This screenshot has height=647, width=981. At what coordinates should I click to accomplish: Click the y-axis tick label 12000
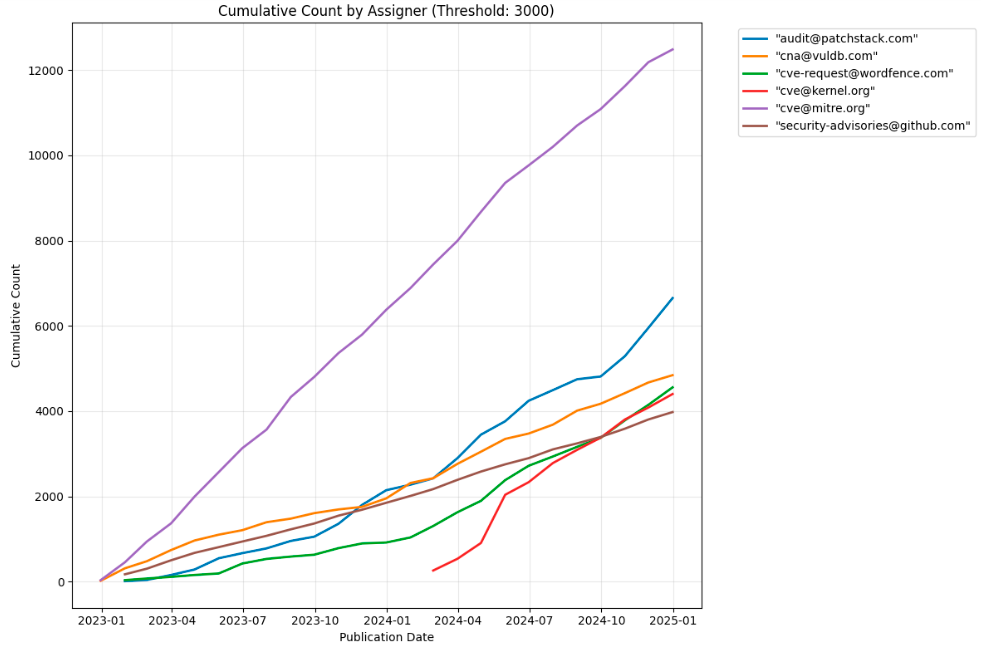click(x=46, y=71)
